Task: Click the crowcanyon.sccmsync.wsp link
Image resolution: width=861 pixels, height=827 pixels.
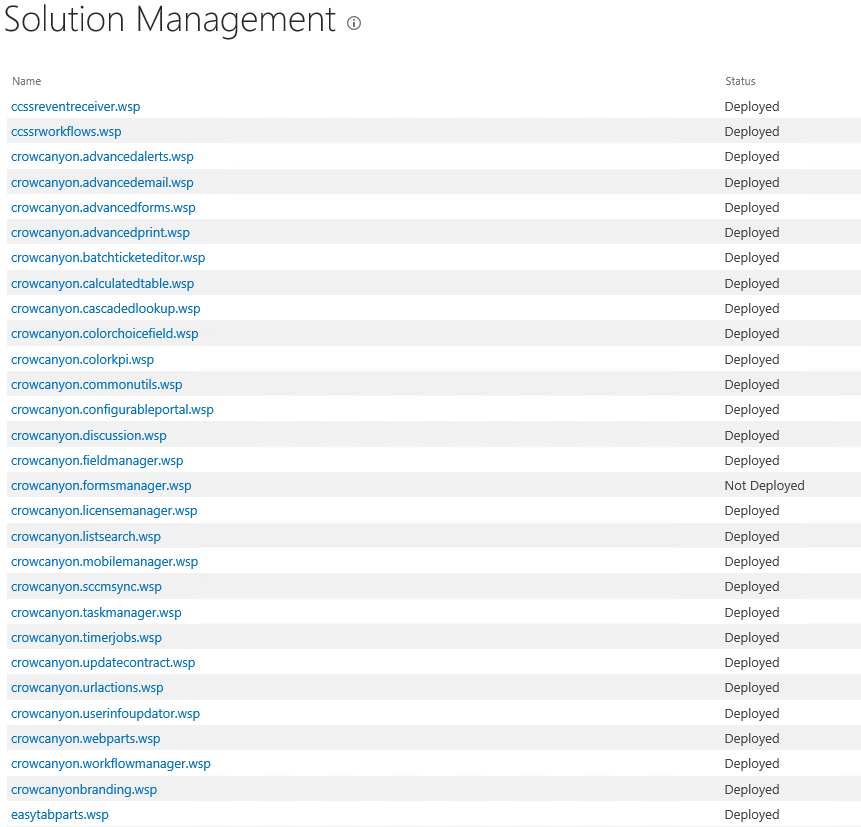Action: pyautogui.click(x=87, y=586)
